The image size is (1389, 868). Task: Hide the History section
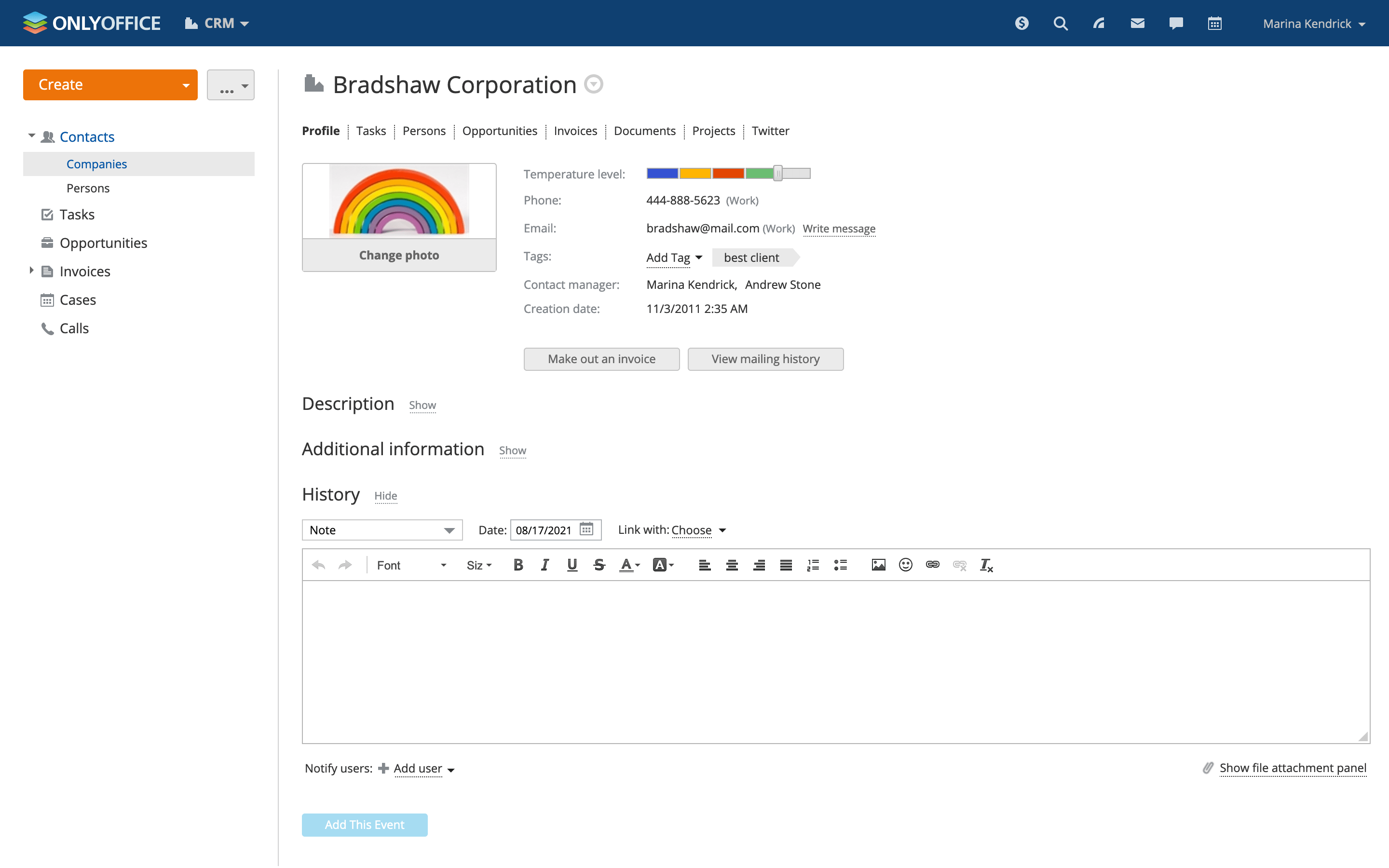click(385, 496)
